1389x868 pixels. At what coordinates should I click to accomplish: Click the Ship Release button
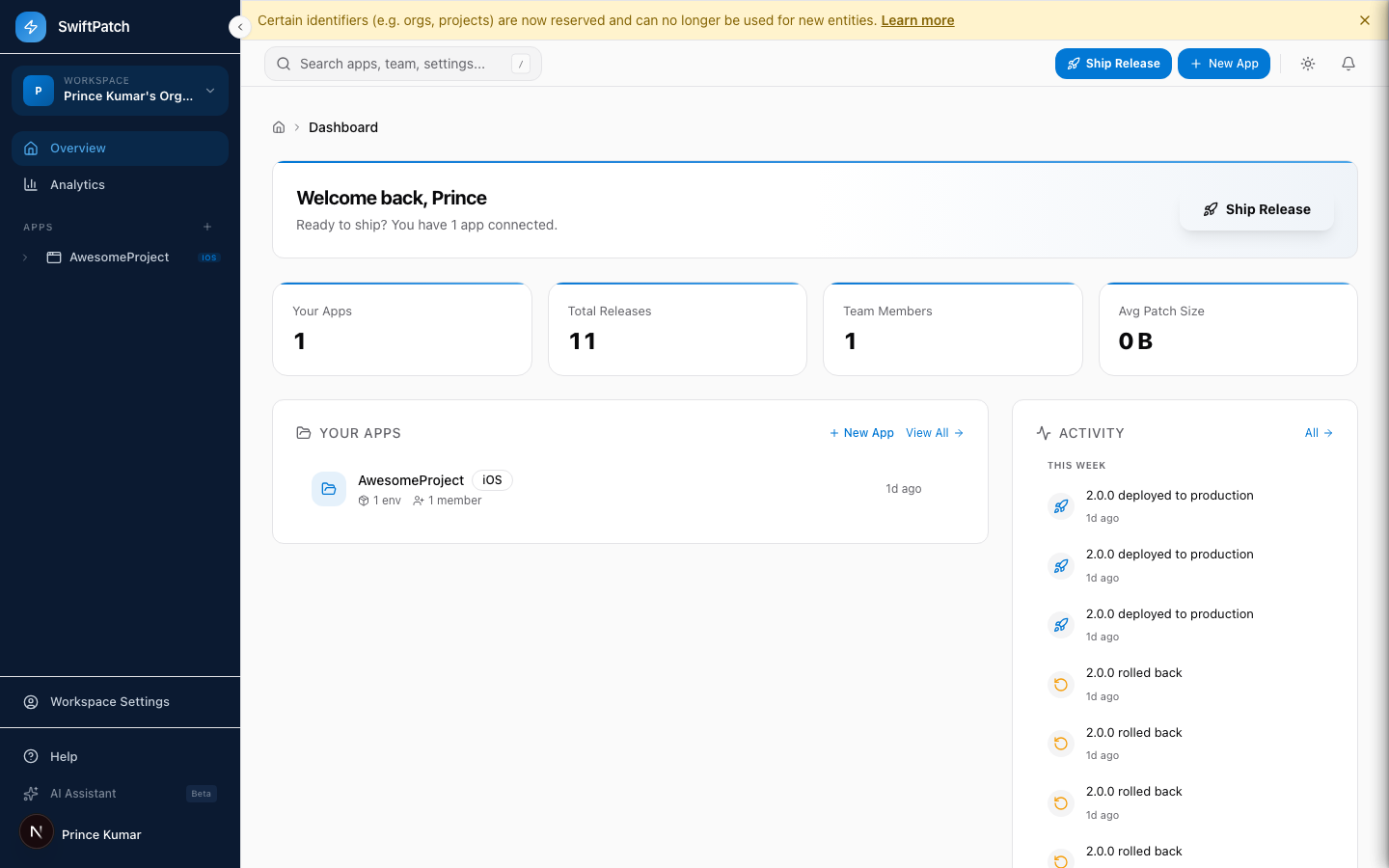[x=1113, y=63]
